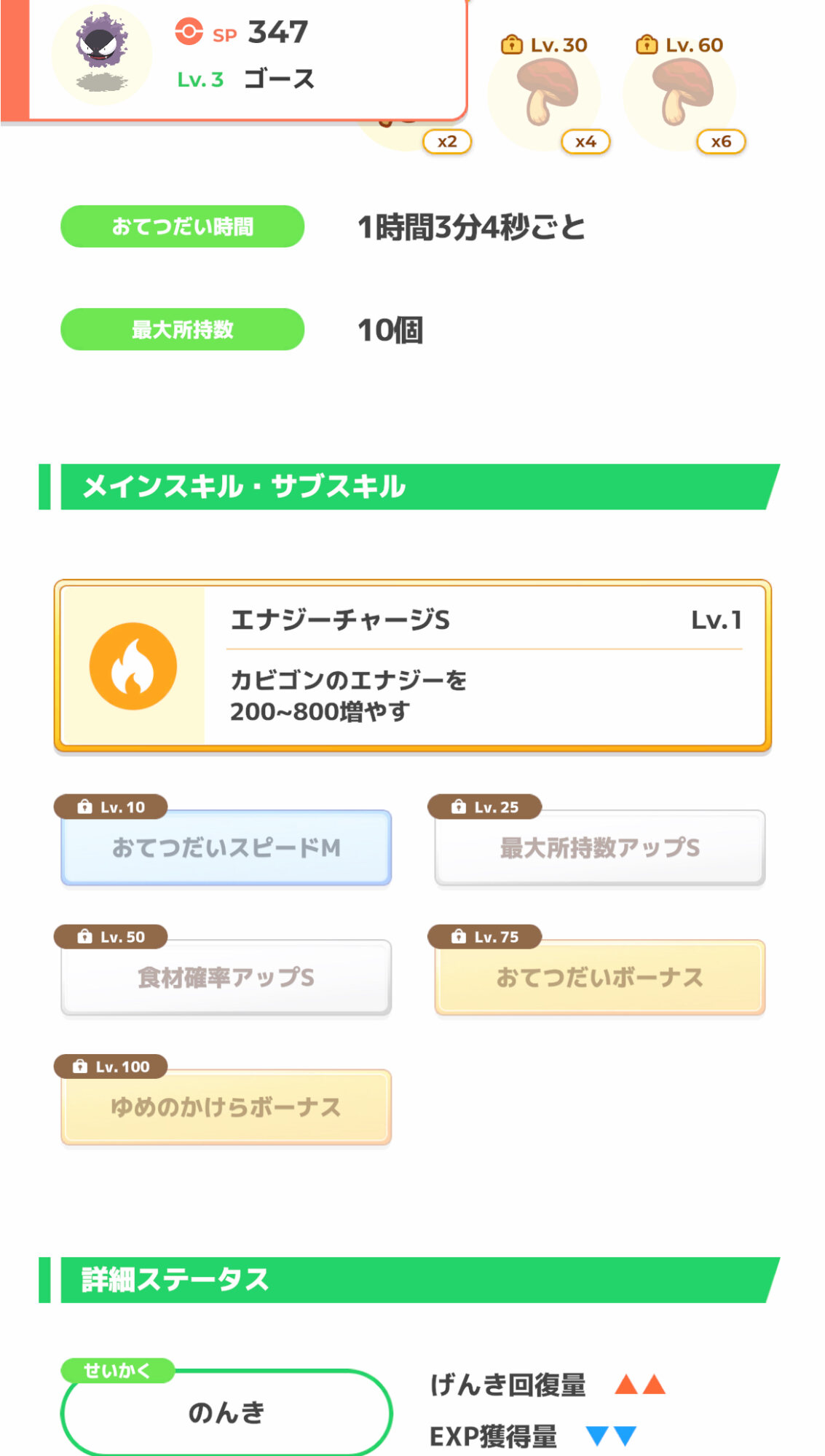Tap the lock icon on Lv. 100 subskill
Screen dimensions: 825x1456
pyautogui.click(x=80, y=1067)
